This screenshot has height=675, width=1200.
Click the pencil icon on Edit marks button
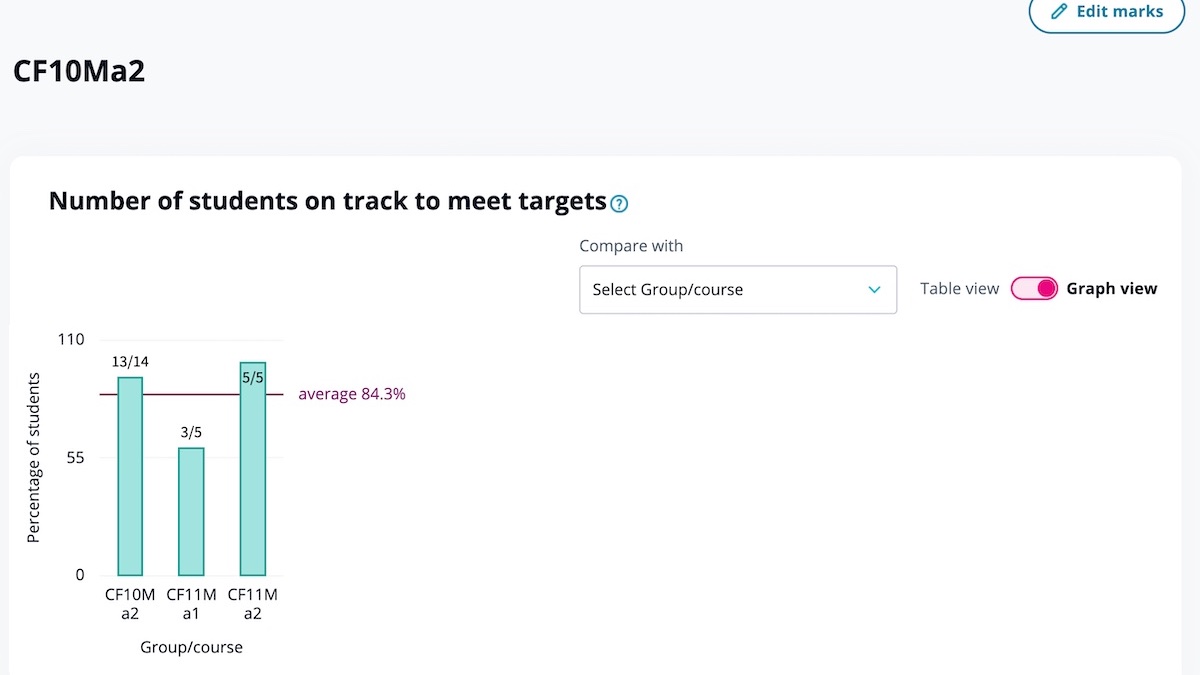point(1059,13)
